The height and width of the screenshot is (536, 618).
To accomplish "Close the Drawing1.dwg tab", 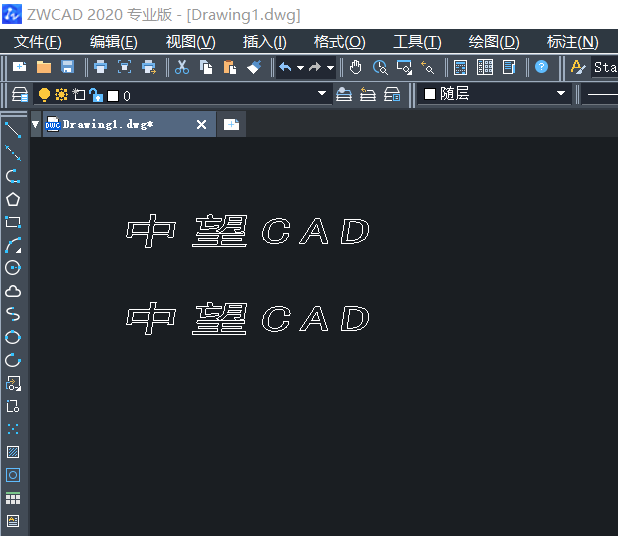I will pyautogui.click(x=201, y=125).
